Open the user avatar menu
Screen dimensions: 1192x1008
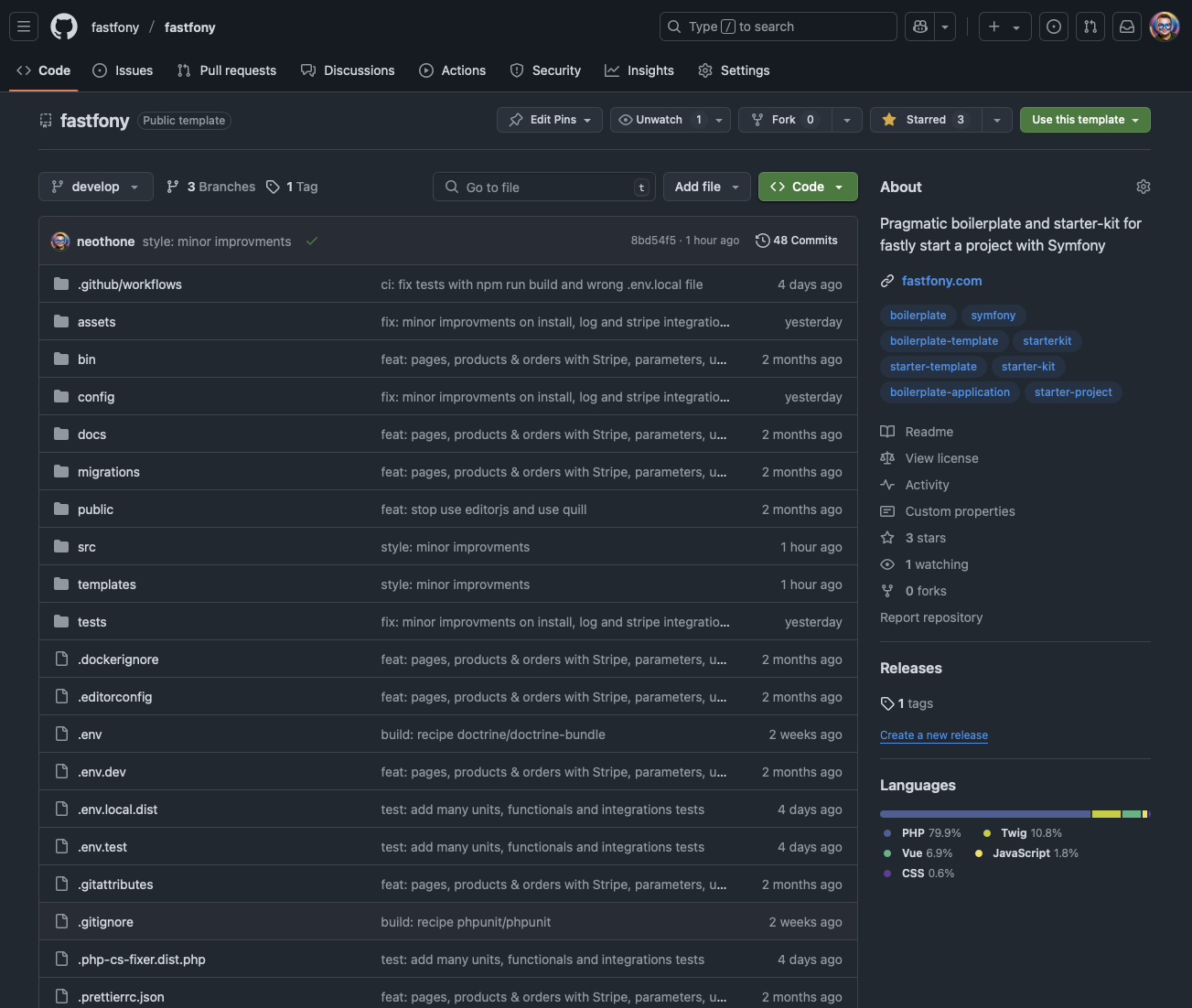[x=1165, y=27]
